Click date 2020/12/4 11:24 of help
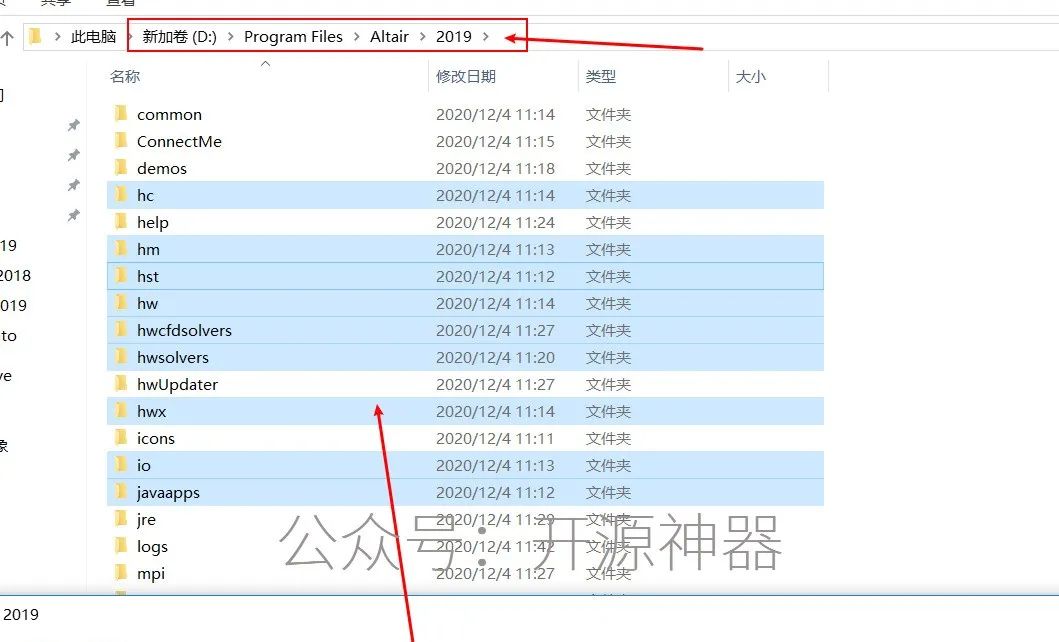Screen dimensions: 1059x642 point(496,223)
